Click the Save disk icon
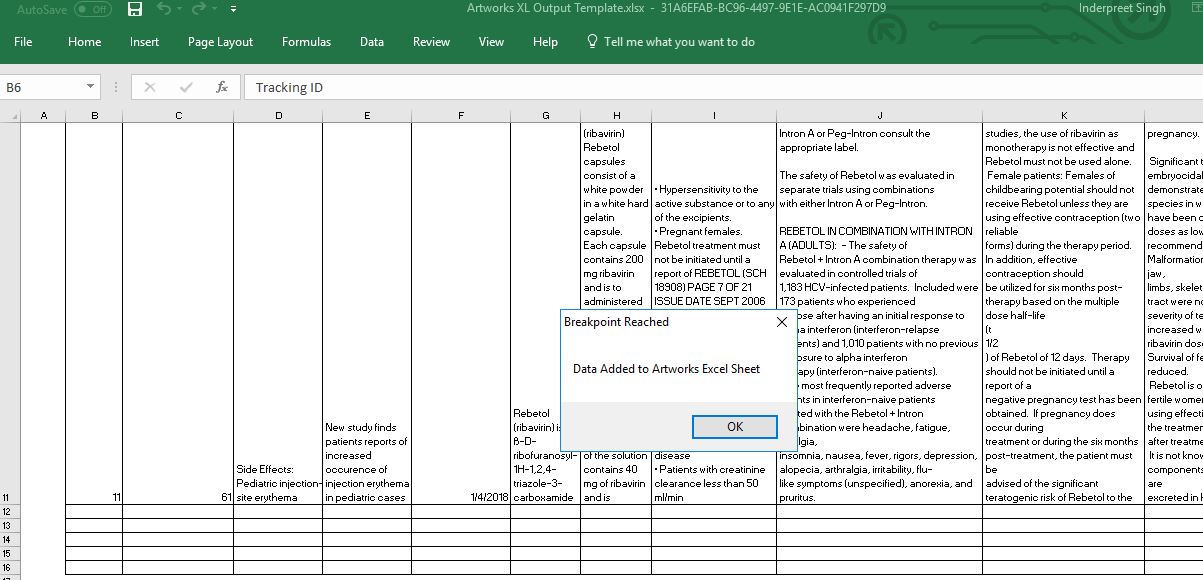 click(x=135, y=9)
